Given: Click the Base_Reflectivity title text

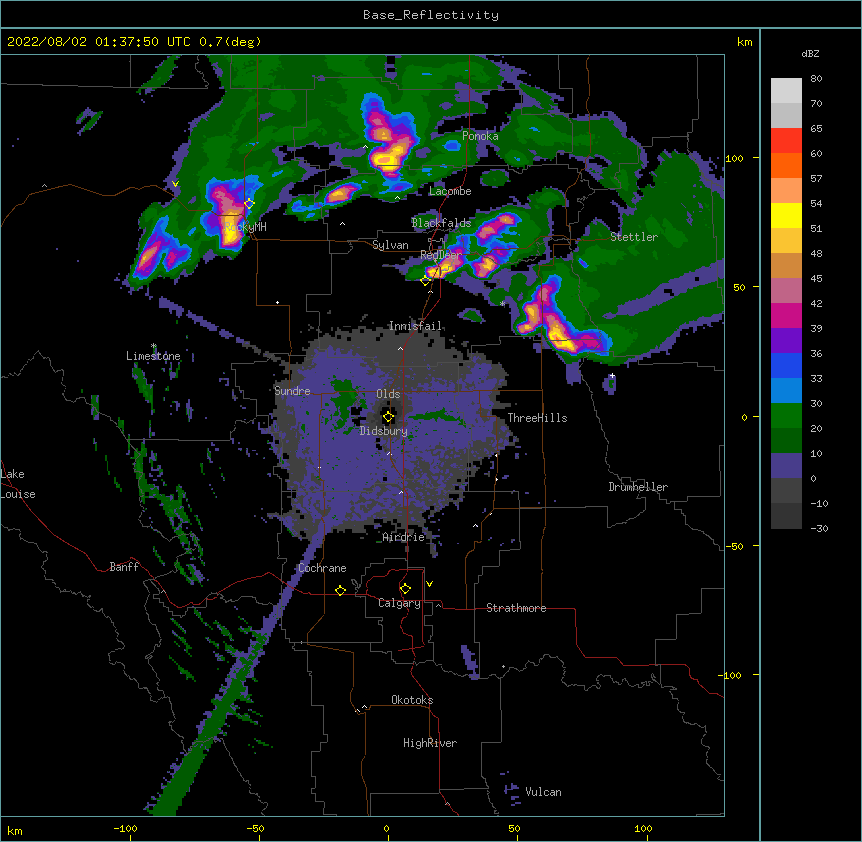Looking at the screenshot, I should pos(431,15).
